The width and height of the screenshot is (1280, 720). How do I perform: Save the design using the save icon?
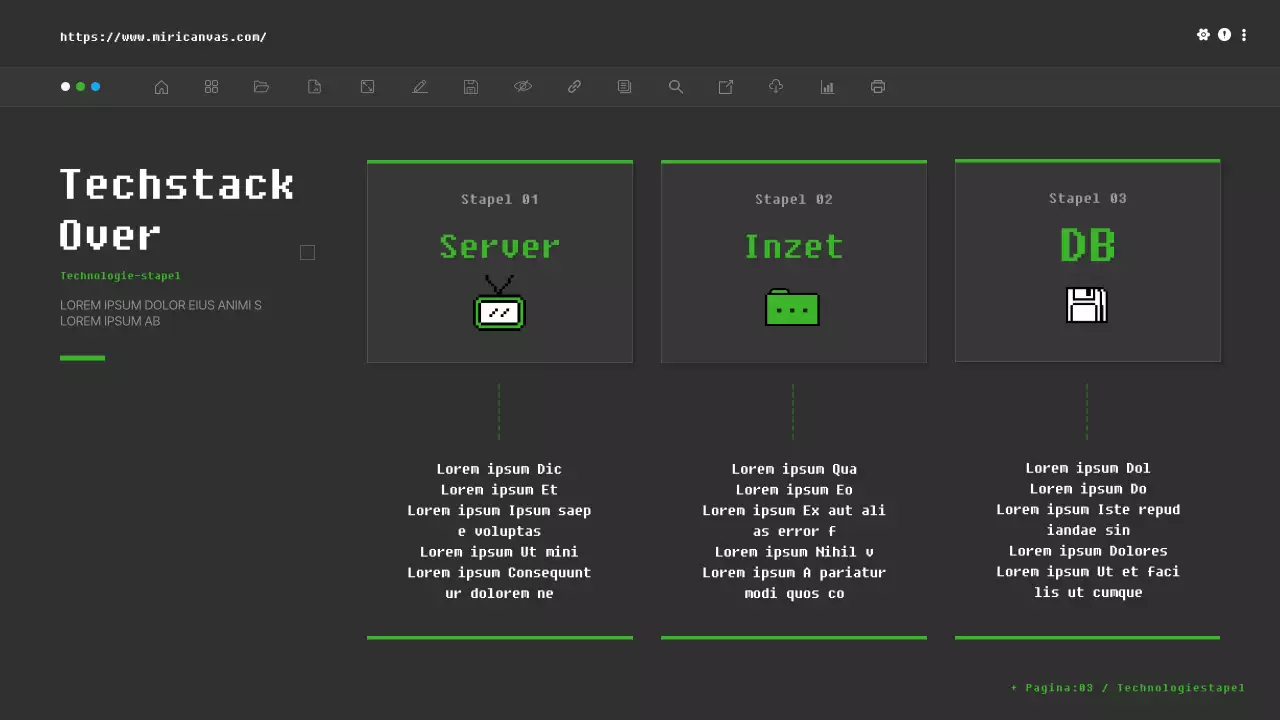pos(471,86)
